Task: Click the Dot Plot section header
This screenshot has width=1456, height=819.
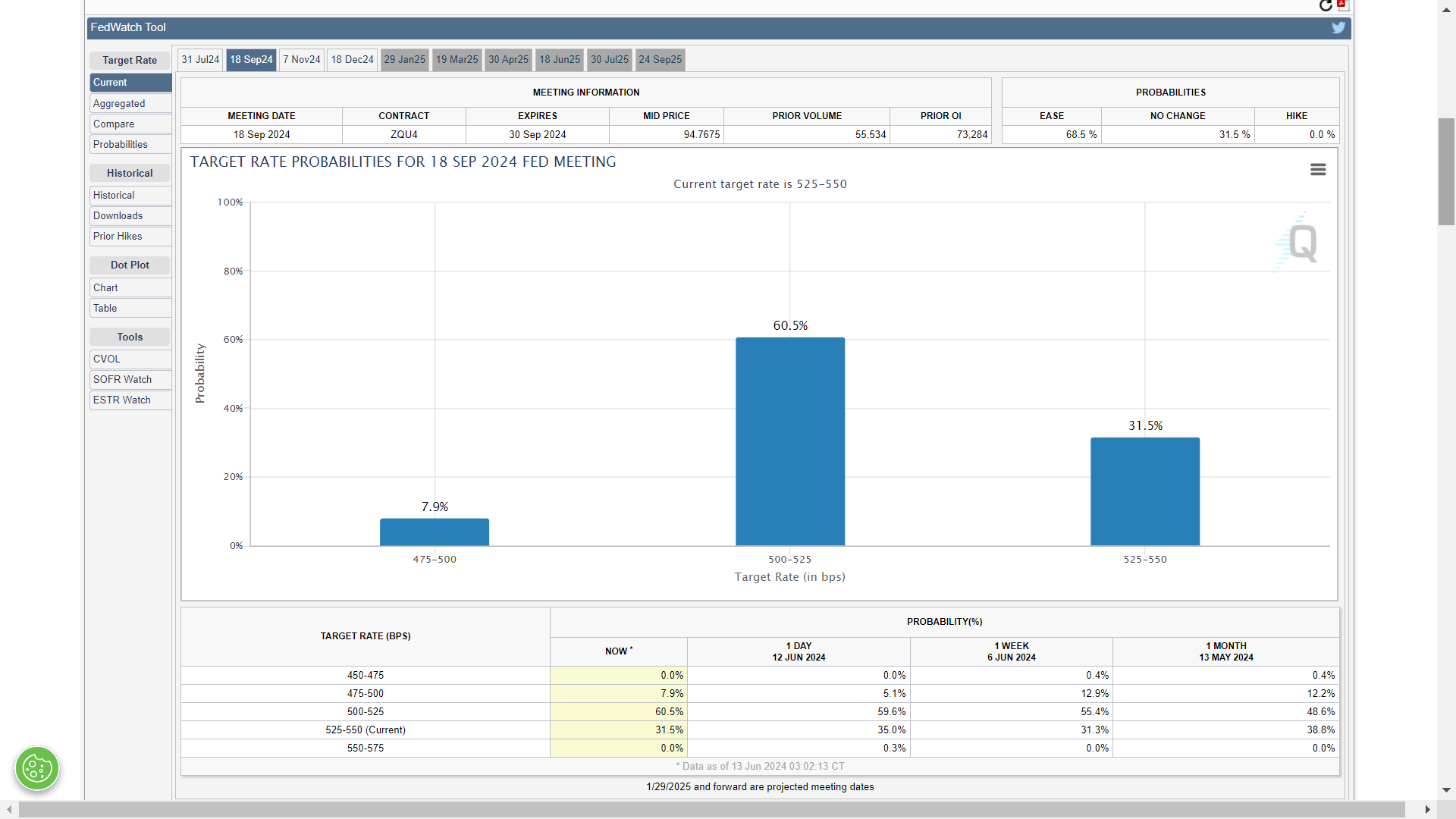Action: (130, 265)
